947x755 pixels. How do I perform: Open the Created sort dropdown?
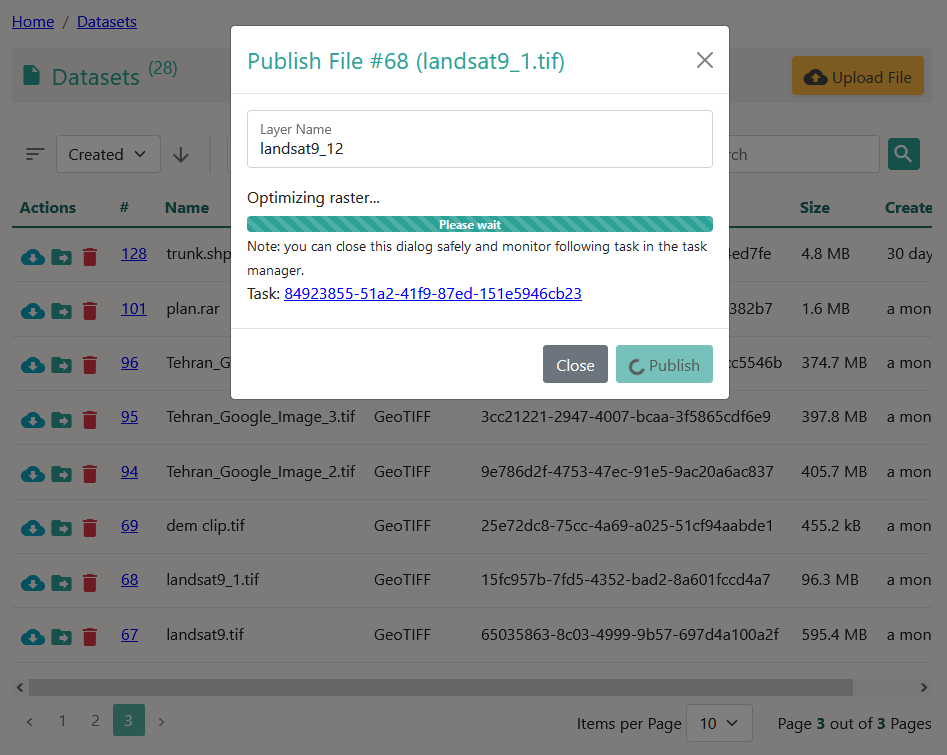(108, 155)
